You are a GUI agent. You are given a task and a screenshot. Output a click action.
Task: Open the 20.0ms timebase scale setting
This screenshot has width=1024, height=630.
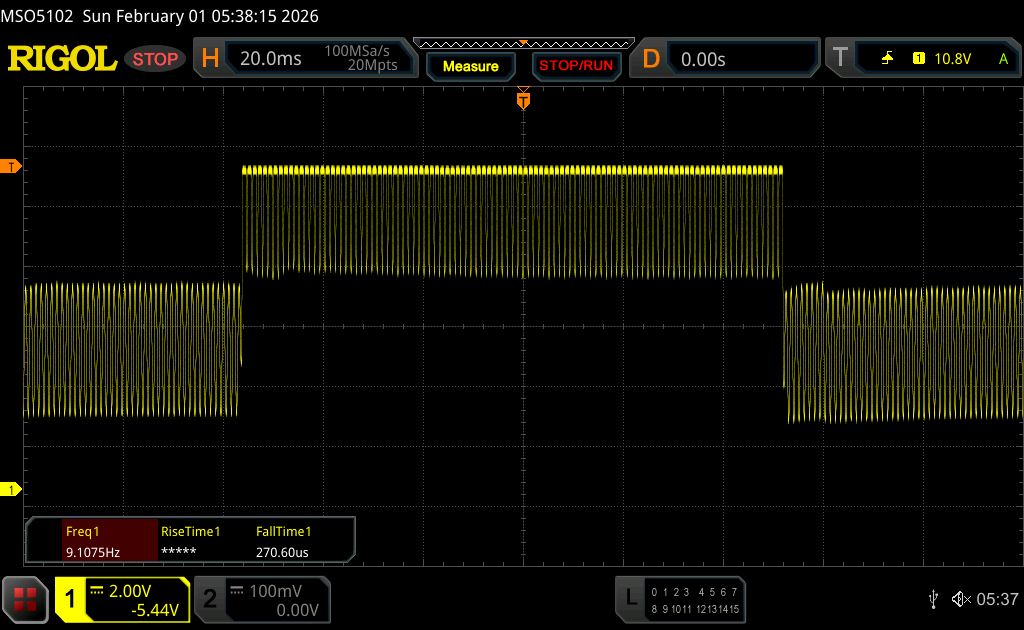tap(271, 59)
